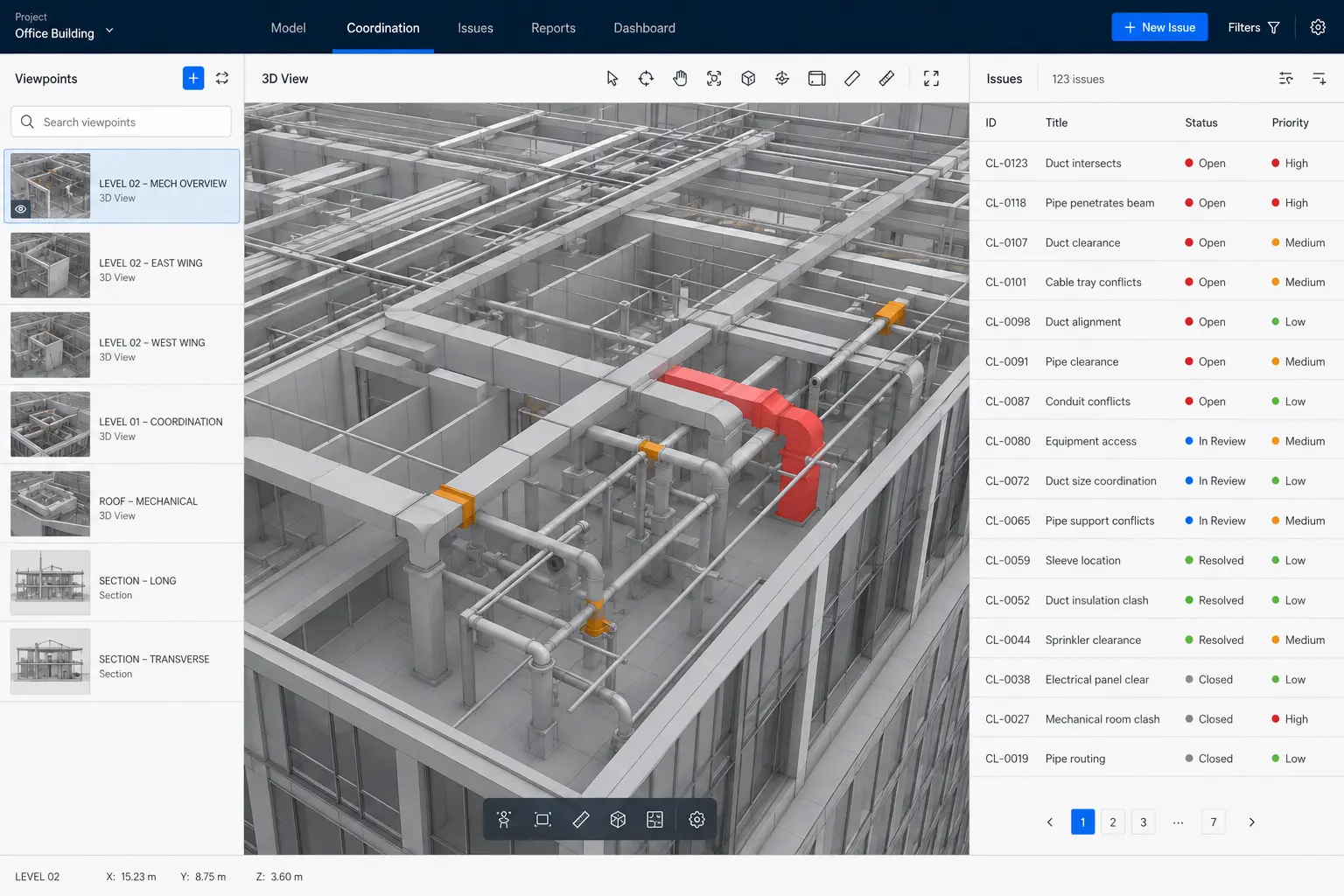The width and height of the screenshot is (1344, 896).
Task: Go to the previous issues page arrow
Action: pos(1050,822)
